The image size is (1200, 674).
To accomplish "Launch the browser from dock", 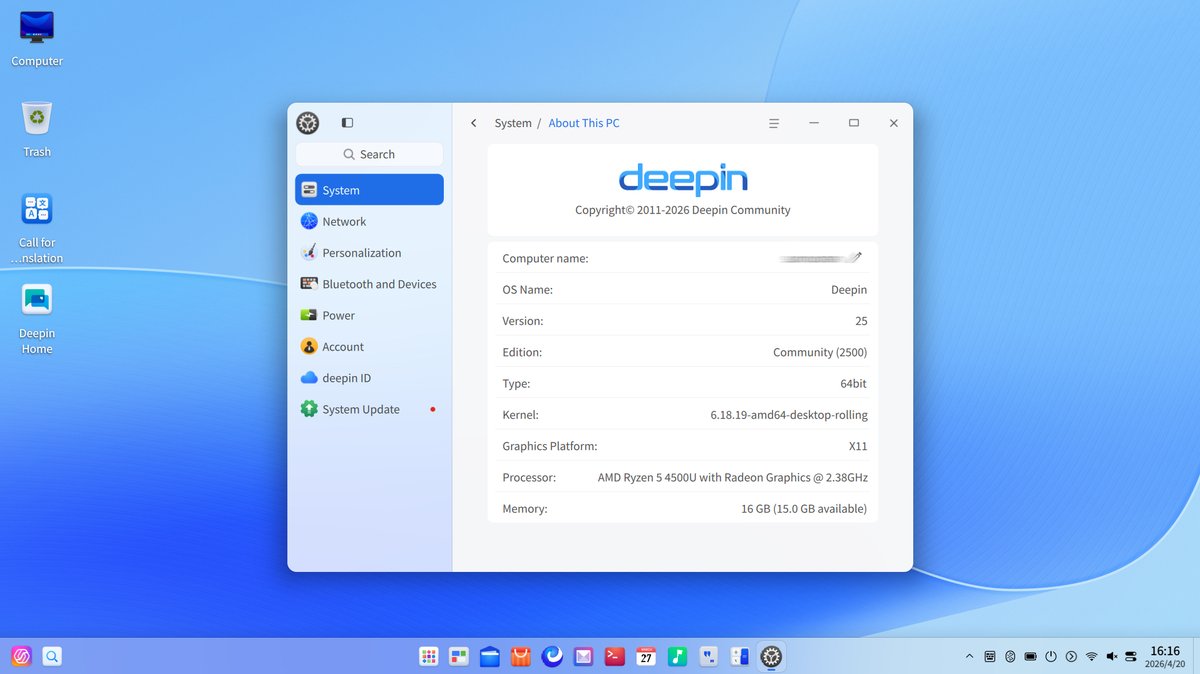I will tap(552, 656).
